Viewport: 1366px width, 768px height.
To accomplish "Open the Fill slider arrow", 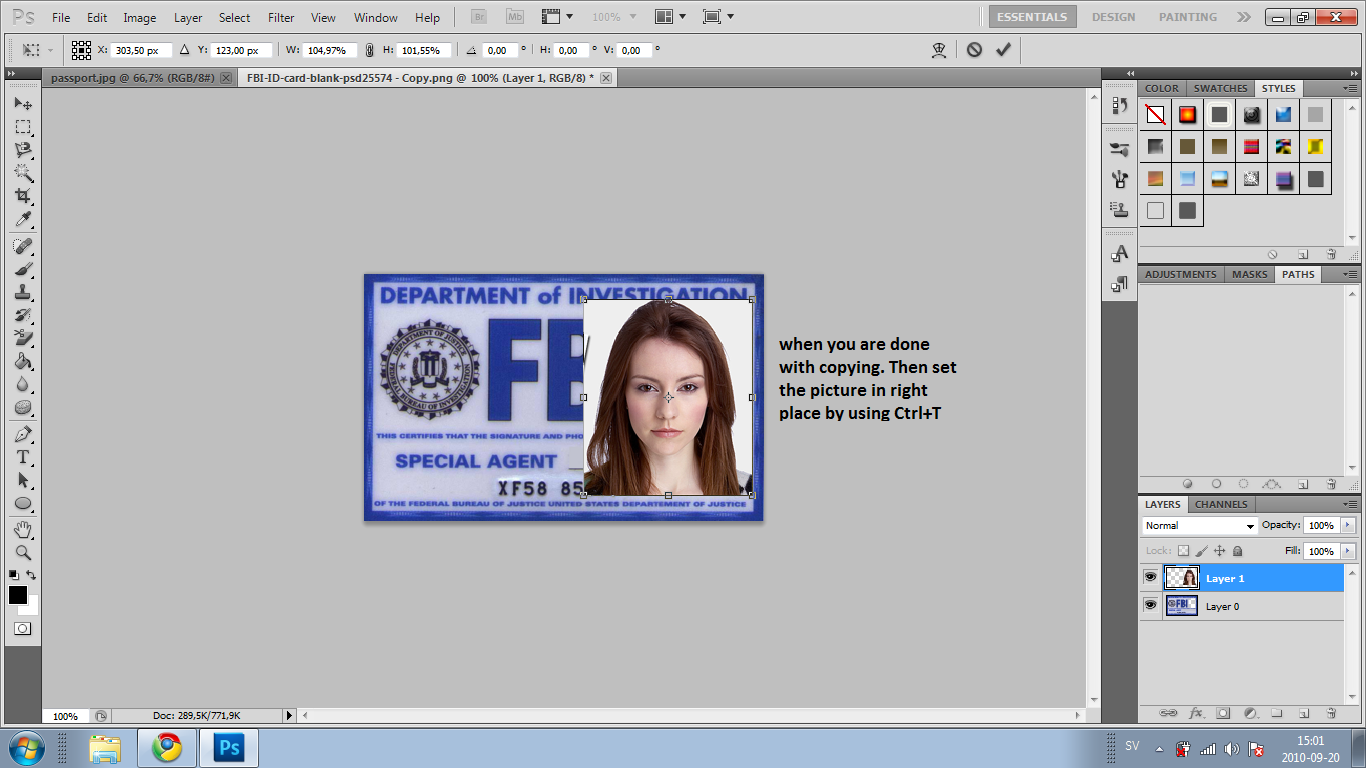I will 1348,551.
